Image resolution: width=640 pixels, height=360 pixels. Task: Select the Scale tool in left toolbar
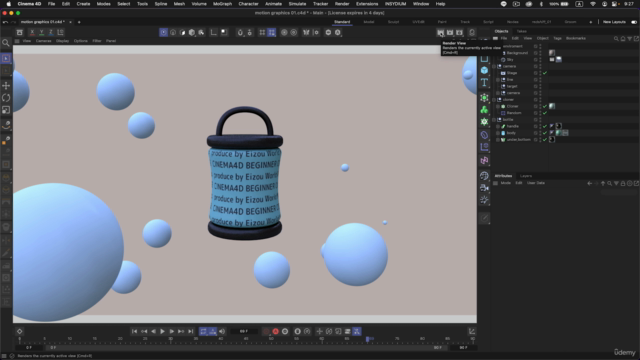click(x=6, y=110)
